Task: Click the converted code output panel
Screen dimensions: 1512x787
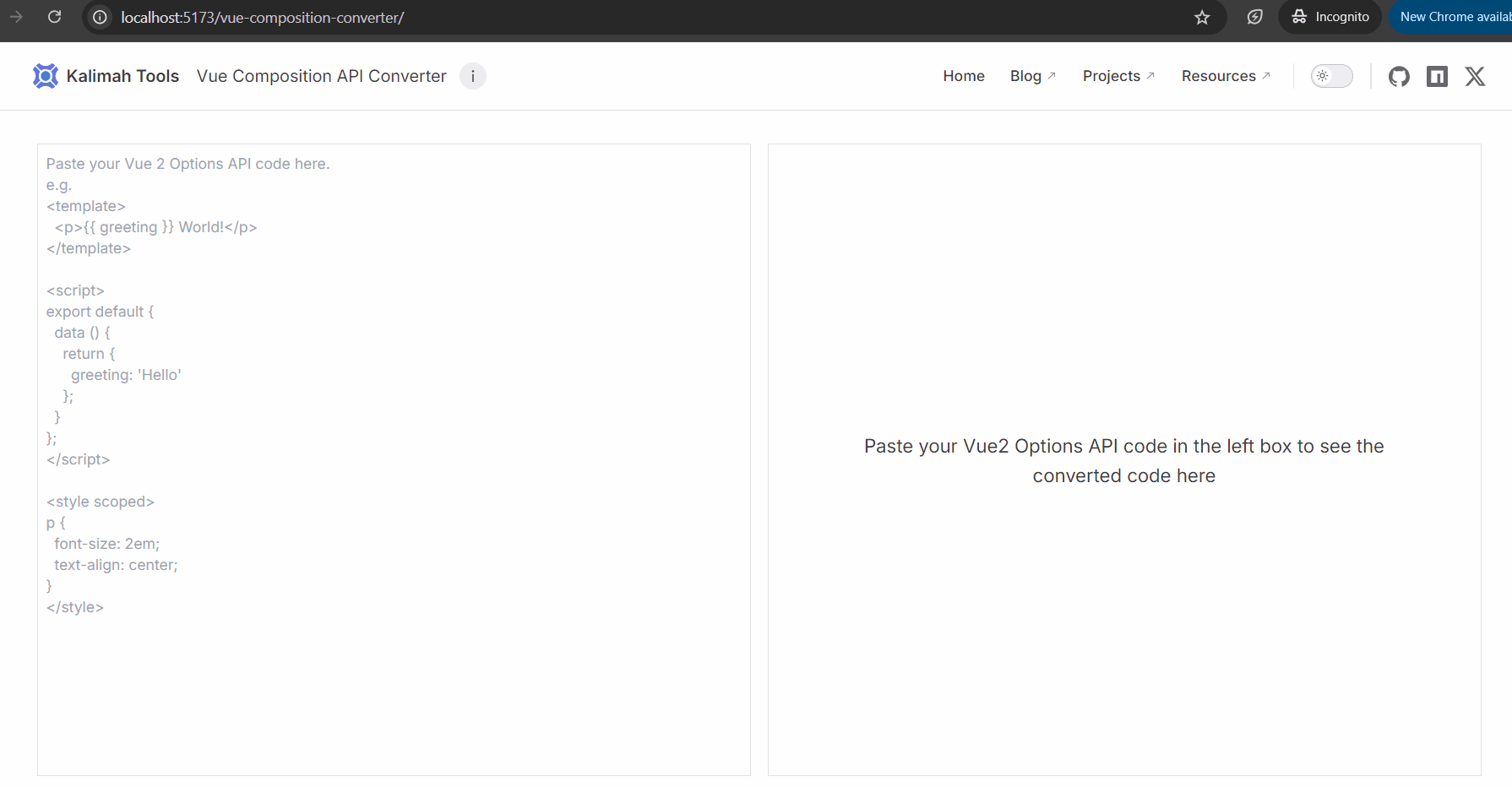Action: (x=1124, y=459)
